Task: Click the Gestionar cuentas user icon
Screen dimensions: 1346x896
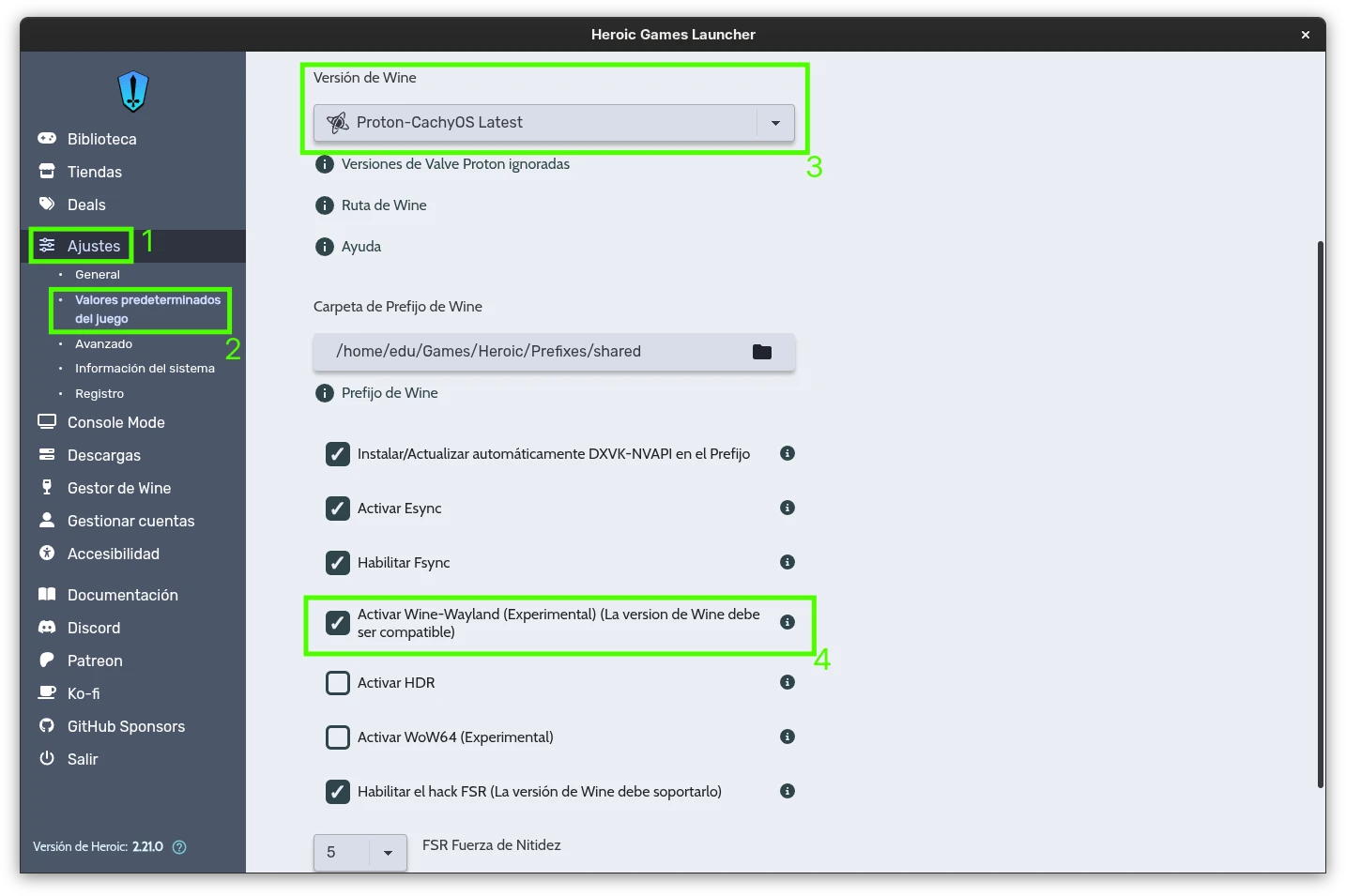Action: pos(47,520)
